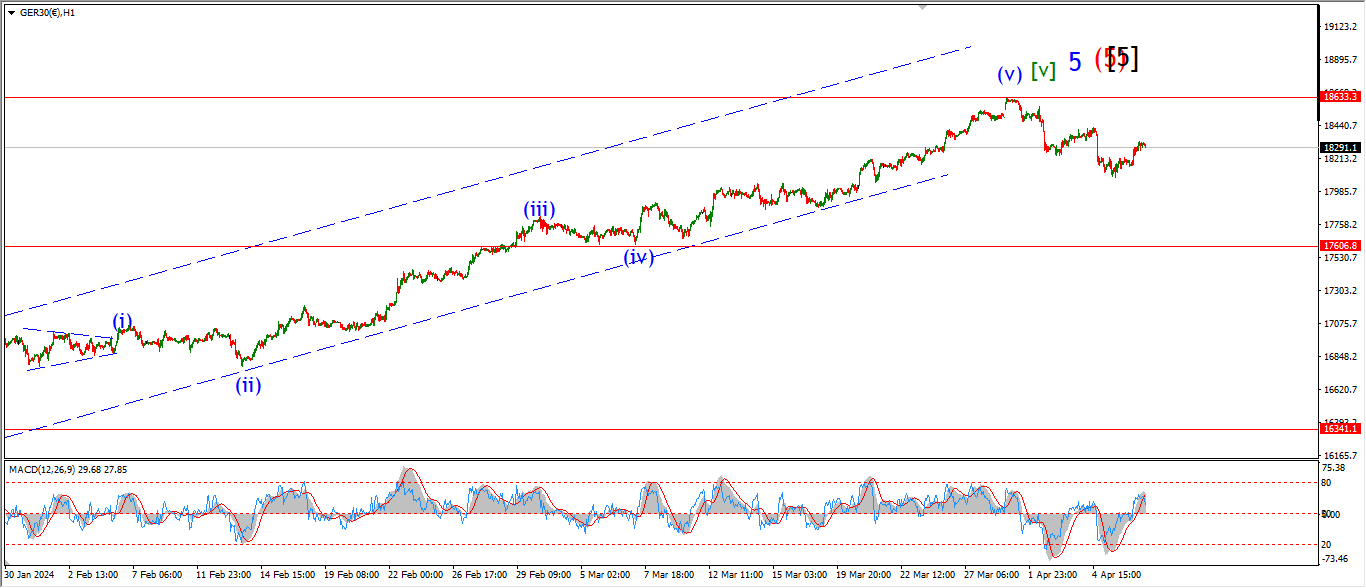This screenshot has width=1366, height=588.
Task: Select the green [v] wave label
Action: pos(1044,71)
